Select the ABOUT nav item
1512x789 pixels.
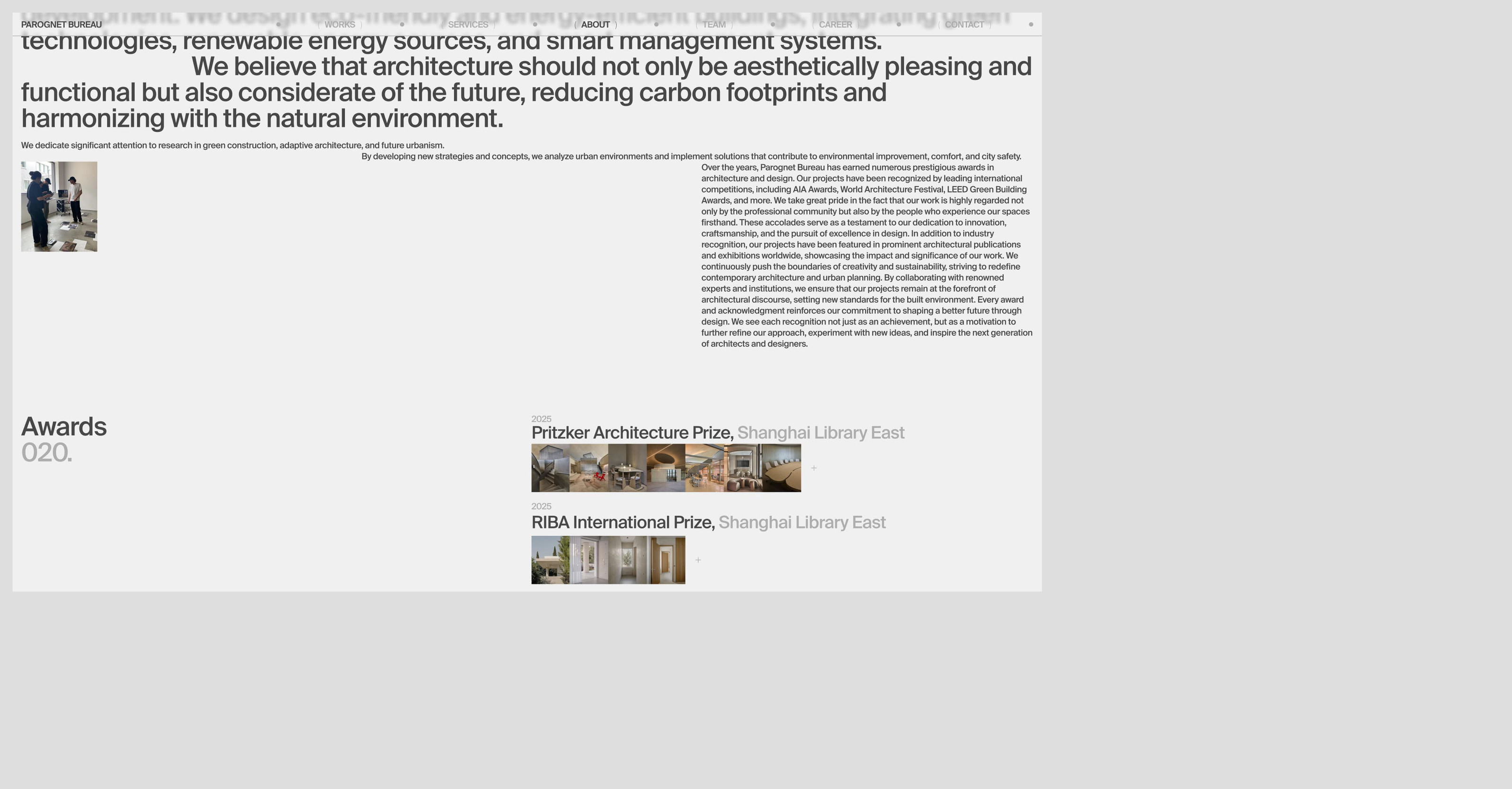click(x=595, y=25)
